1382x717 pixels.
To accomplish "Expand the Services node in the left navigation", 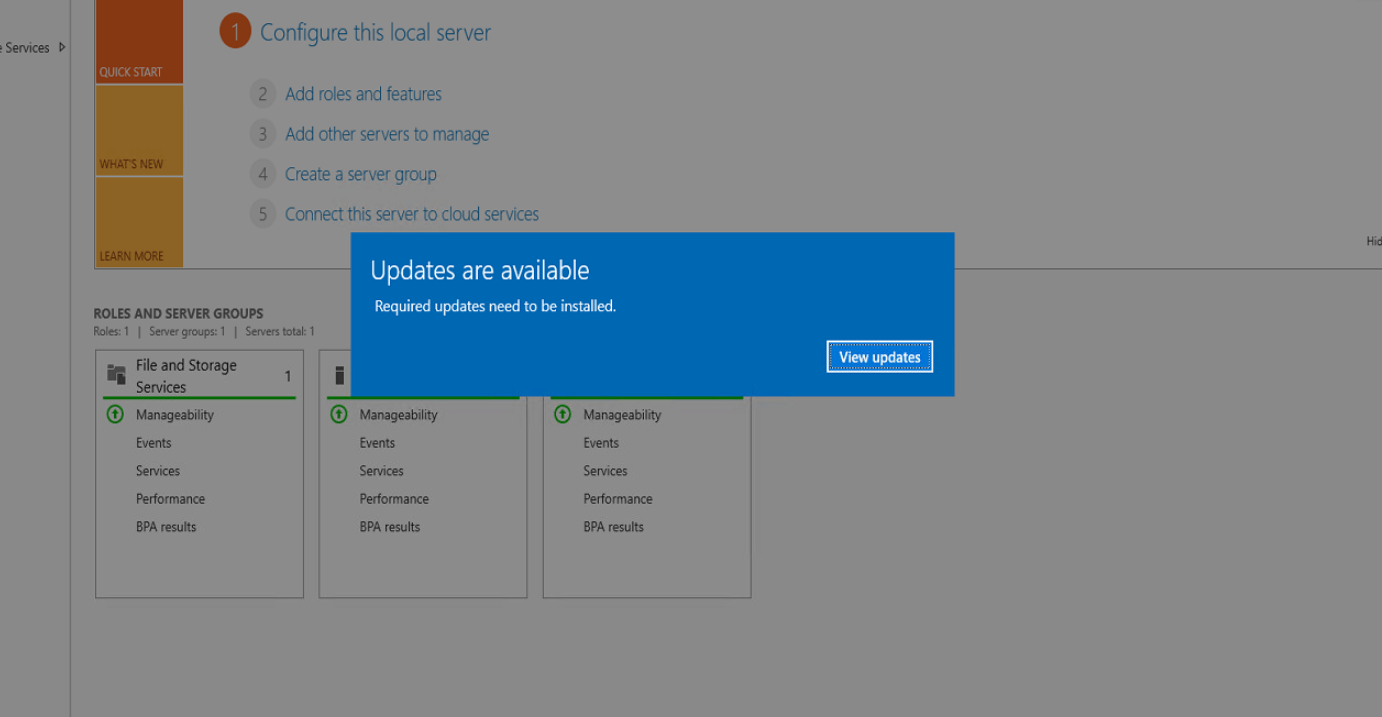I will point(61,47).
